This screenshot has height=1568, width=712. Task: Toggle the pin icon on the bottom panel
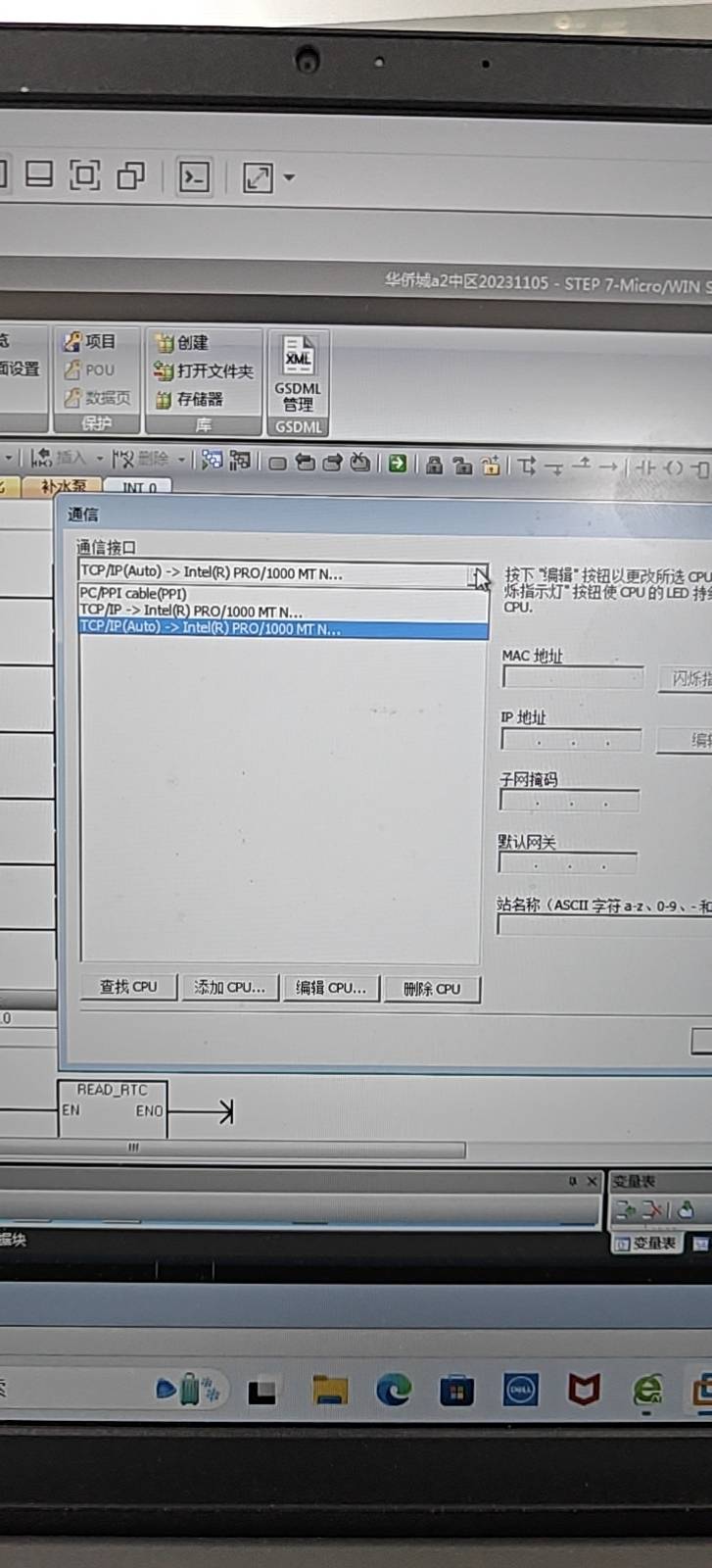(x=573, y=1181)
